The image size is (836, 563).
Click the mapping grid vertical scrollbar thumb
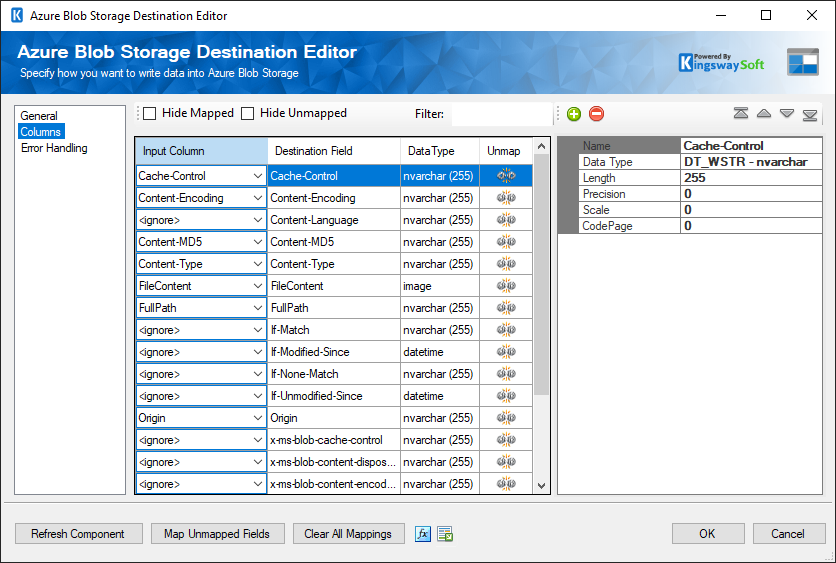[x=542, y=275]
